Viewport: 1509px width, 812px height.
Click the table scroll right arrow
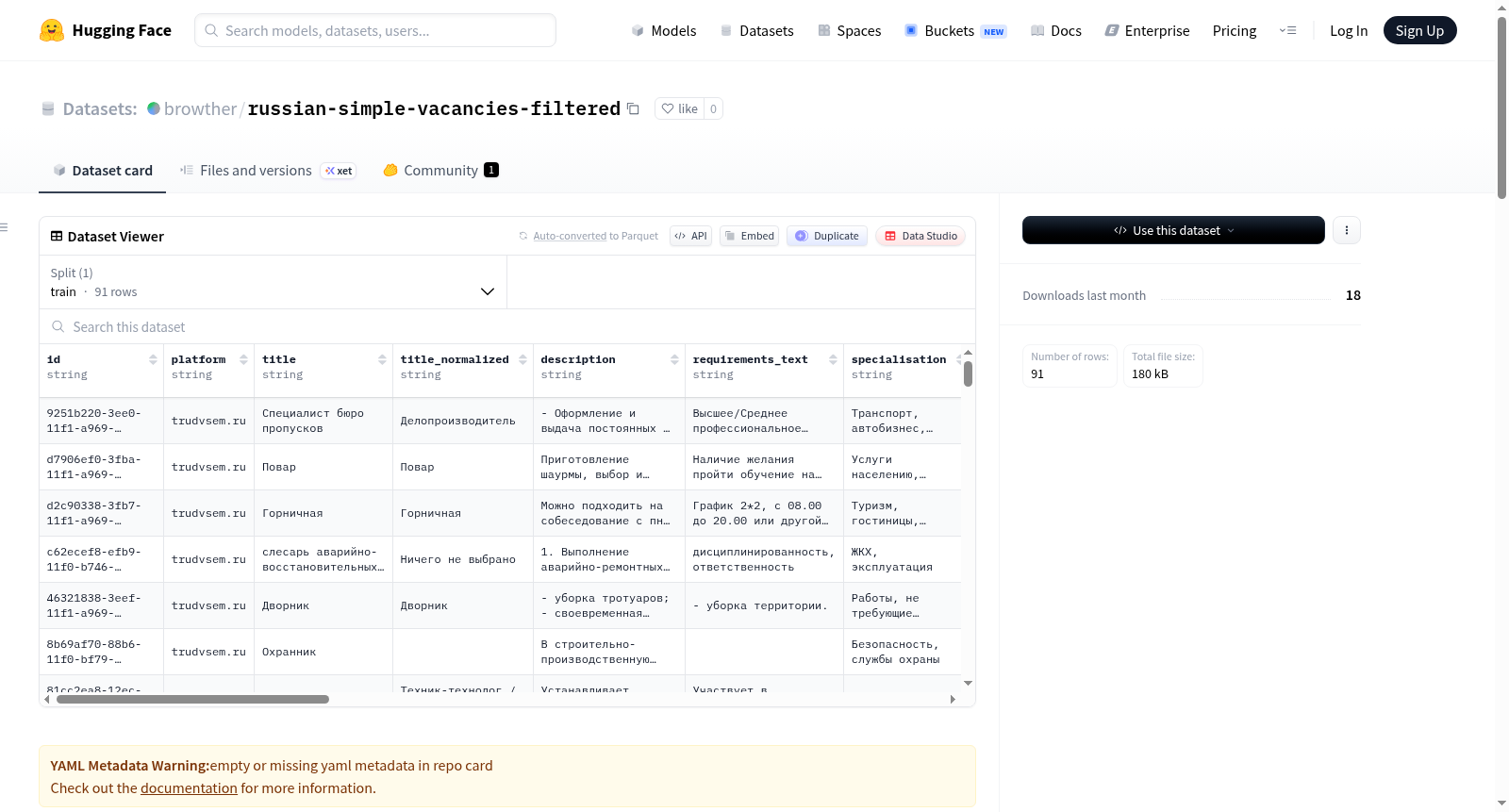pos(953,700)
